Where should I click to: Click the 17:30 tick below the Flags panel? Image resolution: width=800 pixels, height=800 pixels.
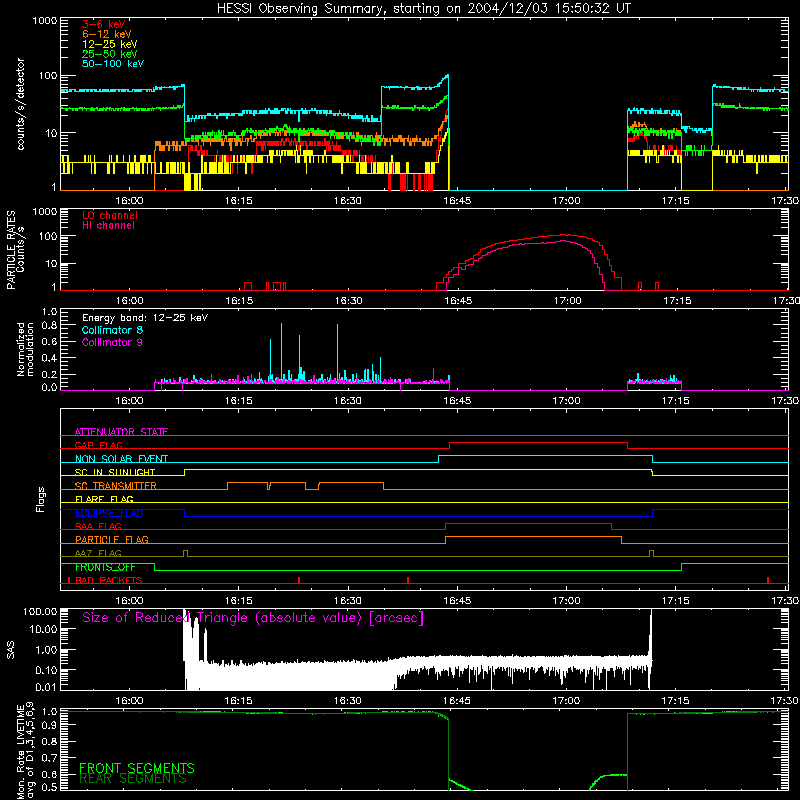coord(786,601)
